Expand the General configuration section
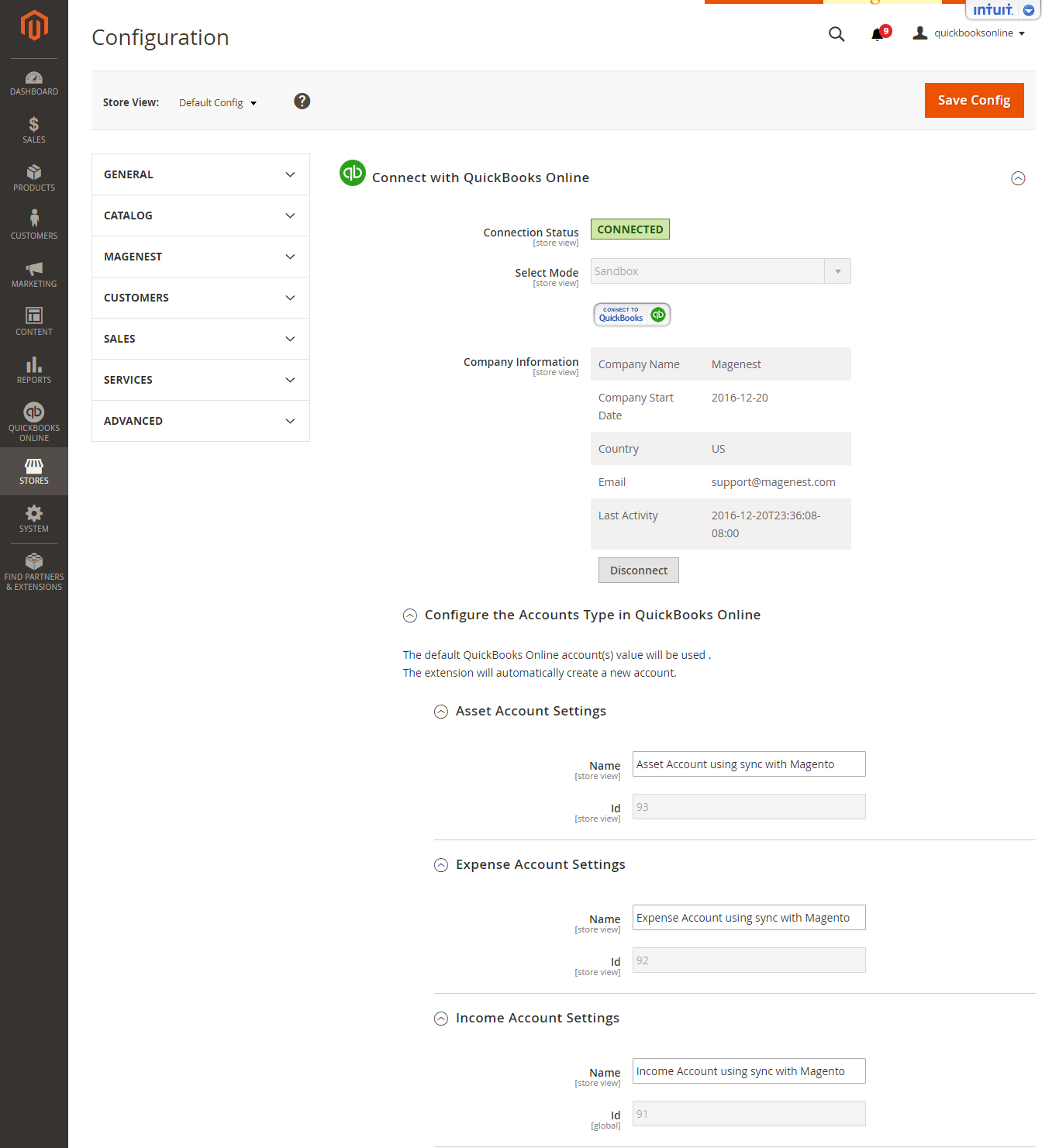The width and height of the screenshot is (1059, 1148). click(201, 174)
